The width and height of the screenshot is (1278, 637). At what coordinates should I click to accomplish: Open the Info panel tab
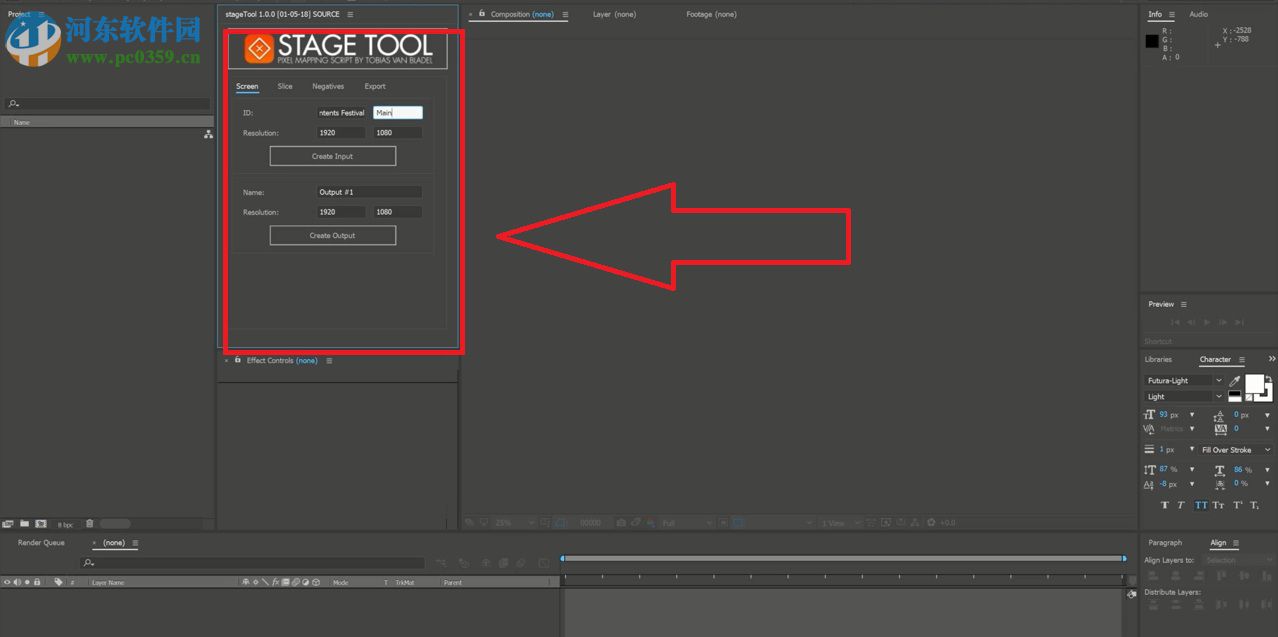(1155, 15)
